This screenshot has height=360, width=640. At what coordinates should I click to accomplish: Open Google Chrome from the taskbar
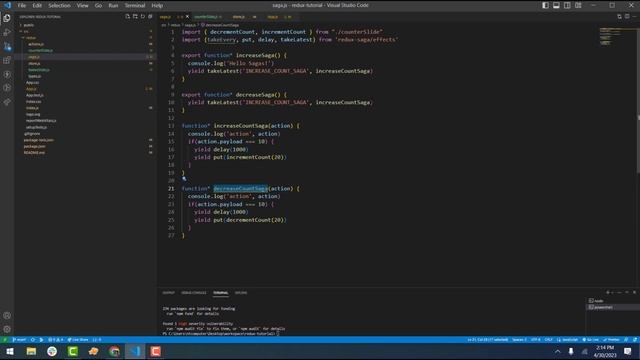click(x=114, y=351)
